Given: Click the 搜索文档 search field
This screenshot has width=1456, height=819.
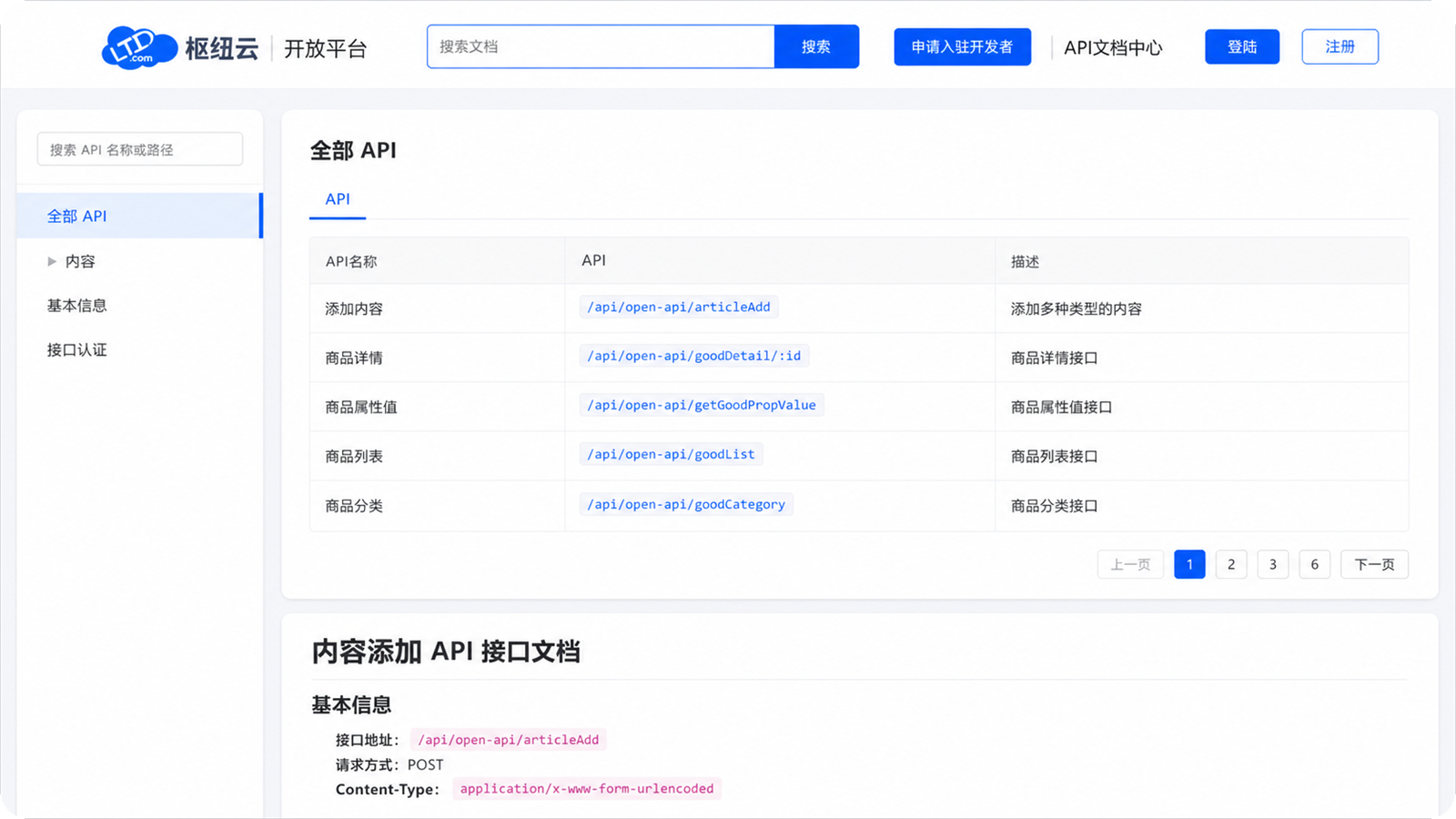Looking at the screenshot, I should [x=601, y=46].
